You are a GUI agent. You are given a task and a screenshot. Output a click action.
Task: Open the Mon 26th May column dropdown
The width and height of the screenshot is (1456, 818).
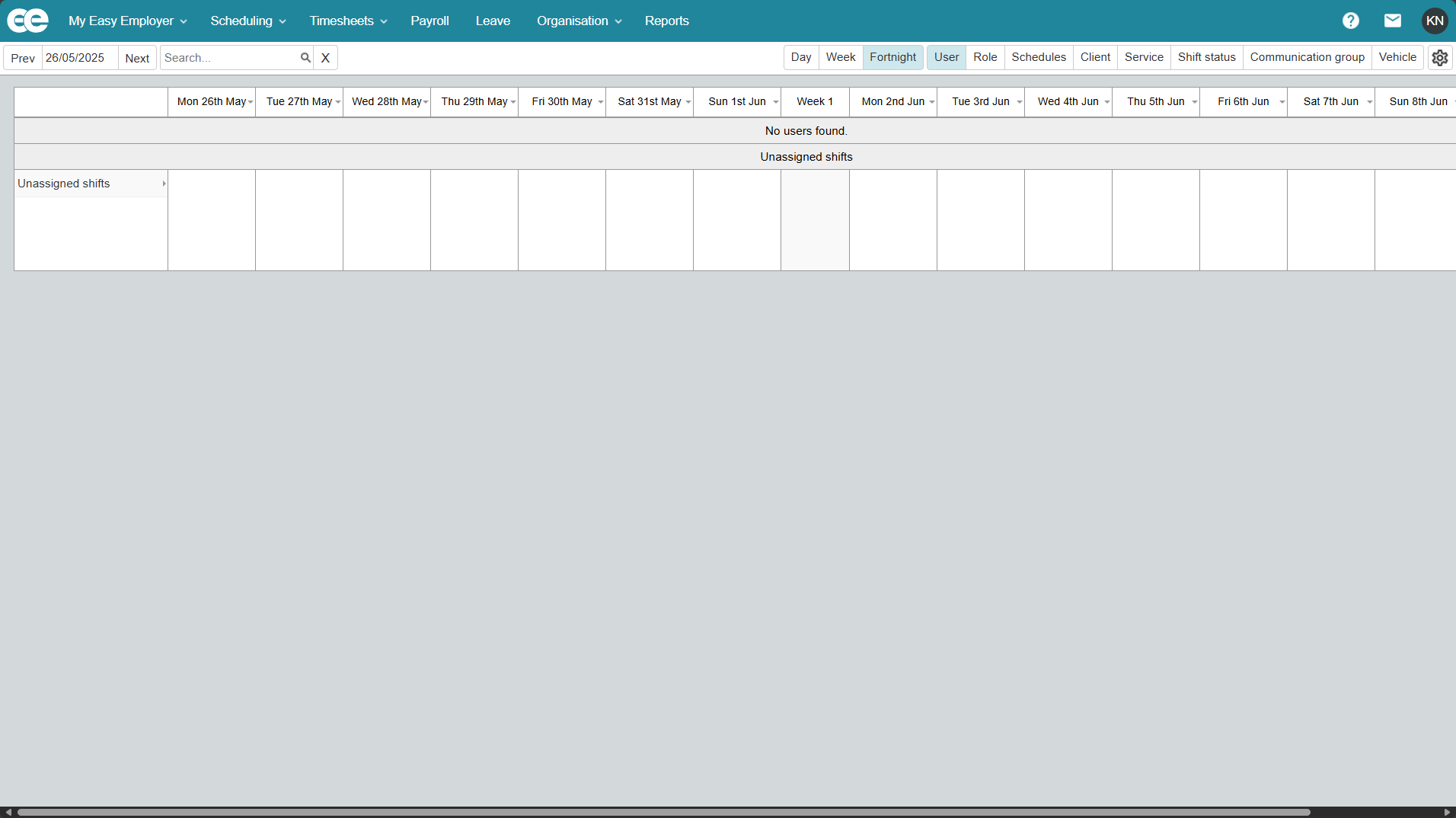click(250, 101)
